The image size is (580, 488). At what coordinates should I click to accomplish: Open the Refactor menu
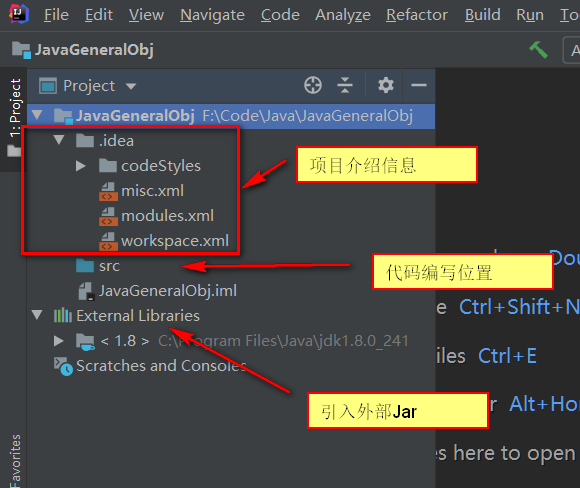[x=417, y=15]
